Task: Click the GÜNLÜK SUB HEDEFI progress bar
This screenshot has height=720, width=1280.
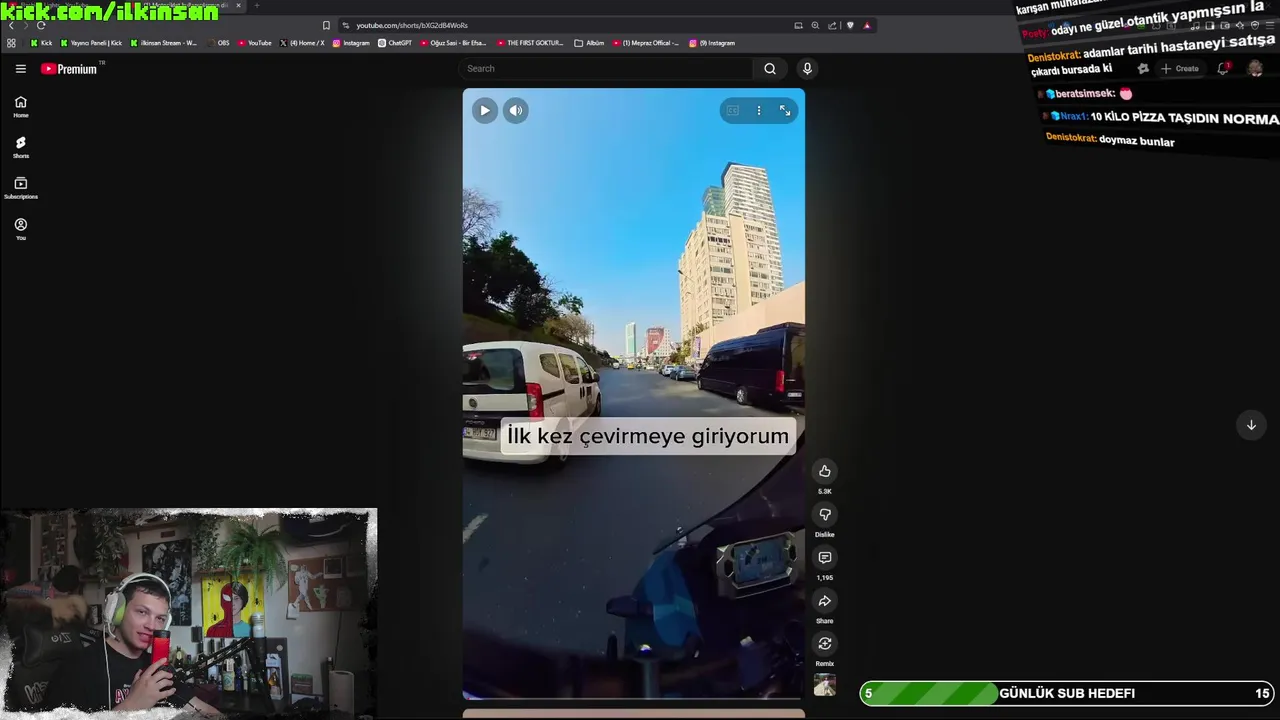Action: coord(1067,693)
